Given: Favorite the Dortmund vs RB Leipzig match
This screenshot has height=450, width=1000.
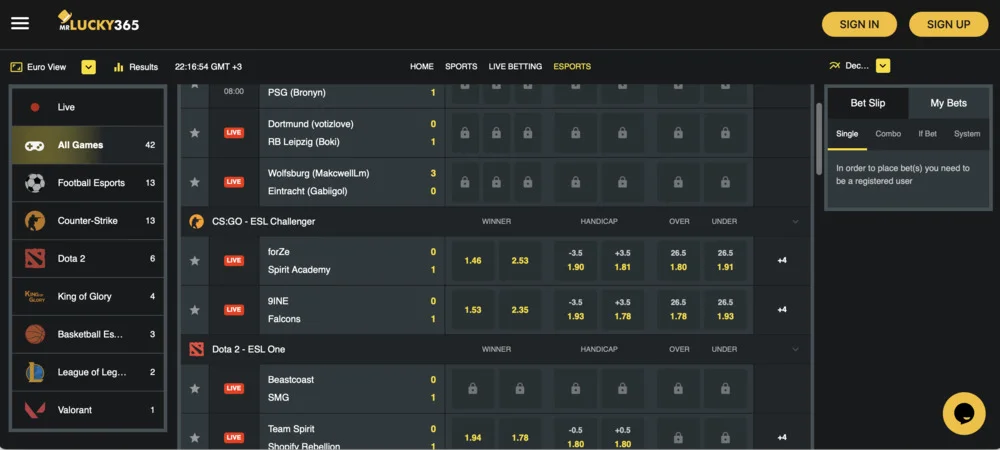Looking at the screenshot, I should click(x=195, y=133).
